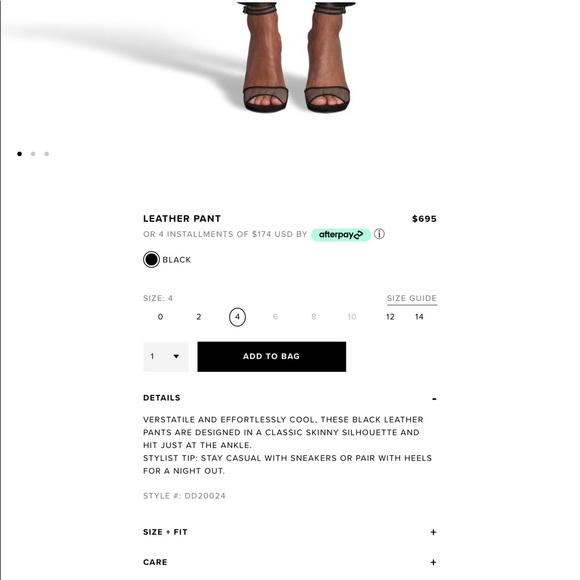Select size 0

point(160,317)
